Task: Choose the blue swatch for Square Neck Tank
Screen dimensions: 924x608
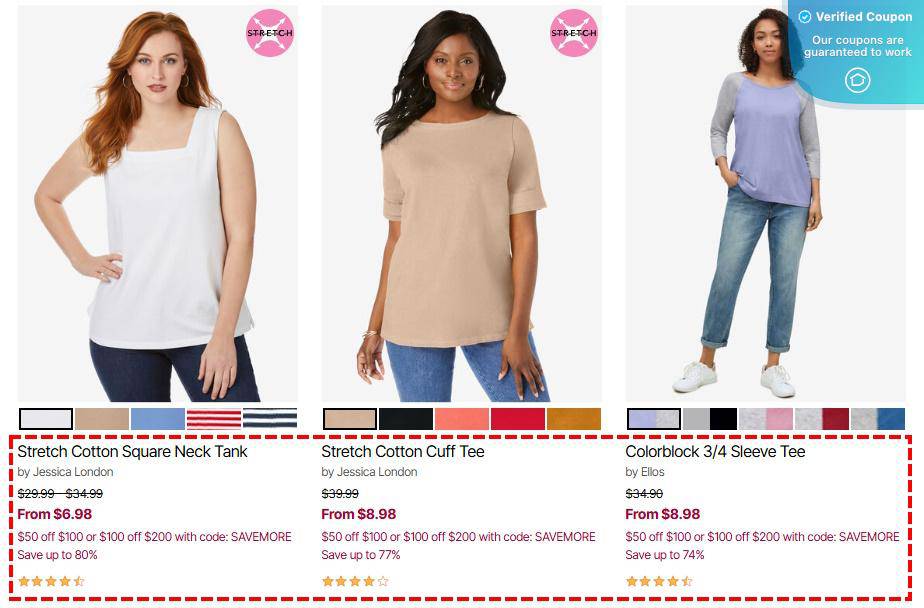Action: tap(158, 419)
